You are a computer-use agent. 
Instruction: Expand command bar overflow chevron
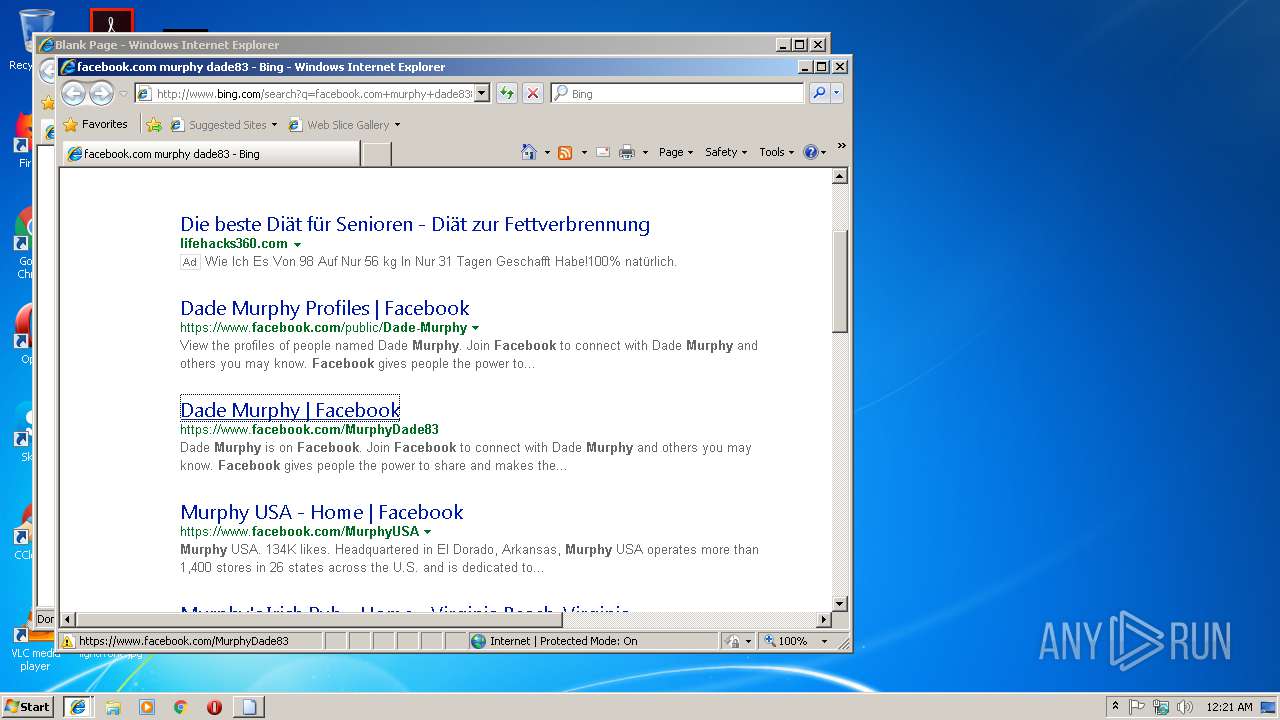tap(841, 146)
